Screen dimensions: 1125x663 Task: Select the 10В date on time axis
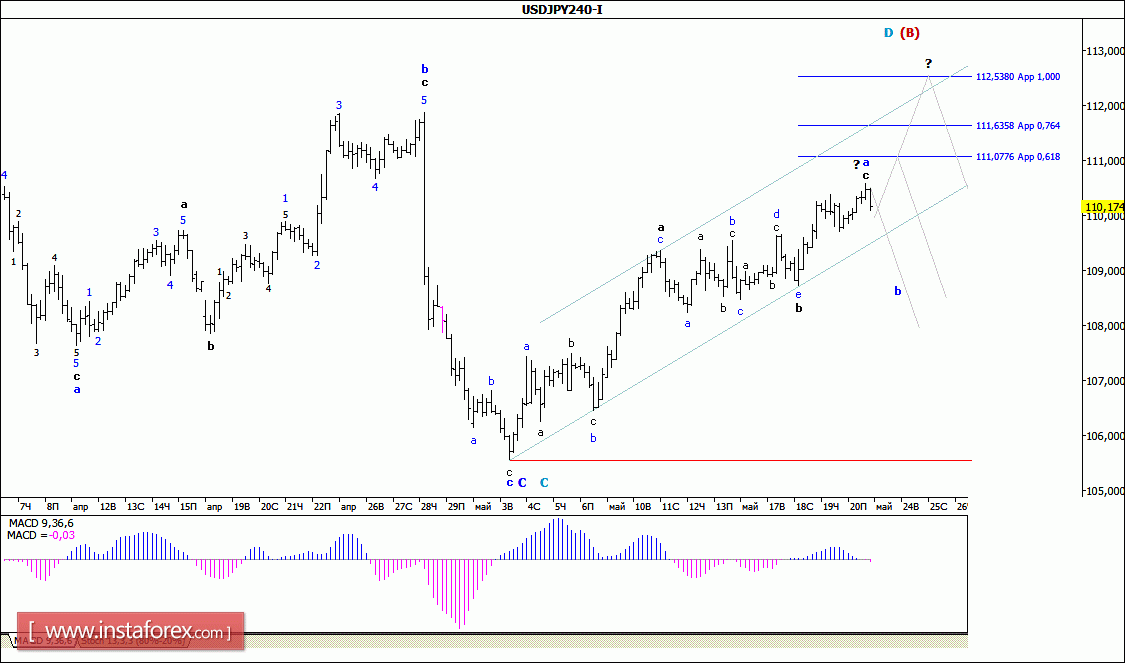click(643, 507)
